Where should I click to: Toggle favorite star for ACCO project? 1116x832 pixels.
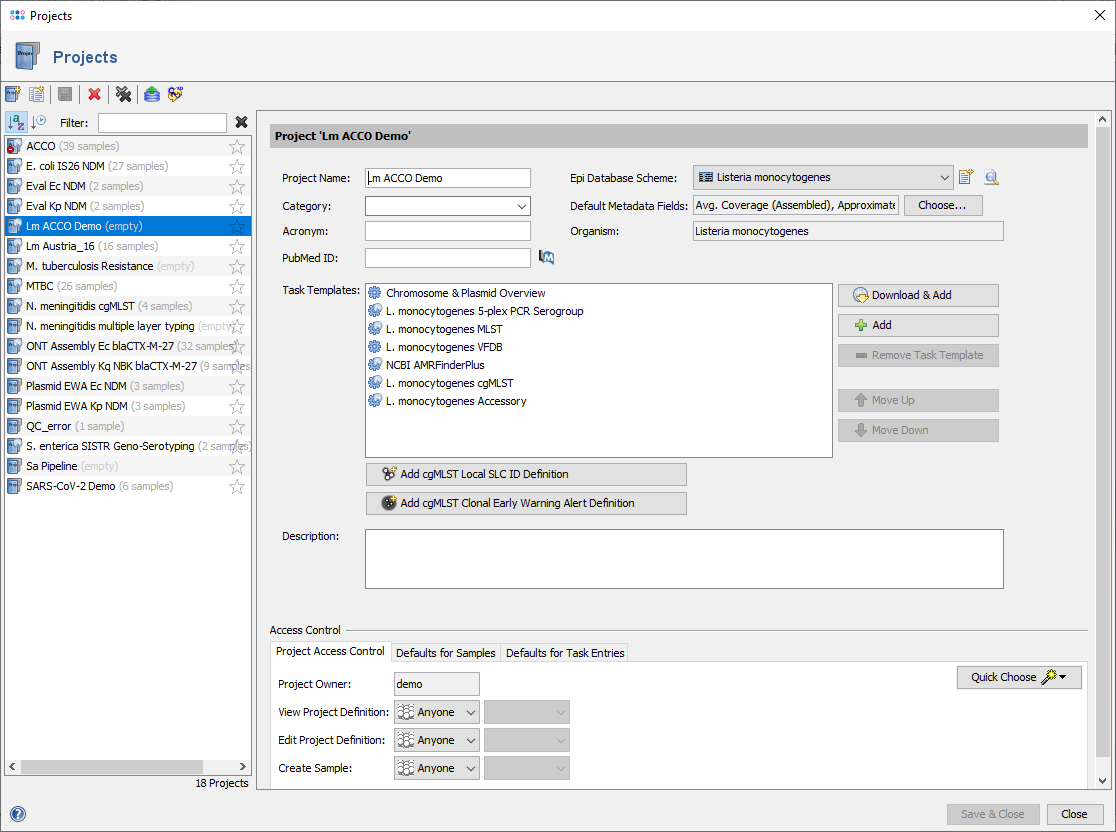pyautogui.click(x=237, y=146)
